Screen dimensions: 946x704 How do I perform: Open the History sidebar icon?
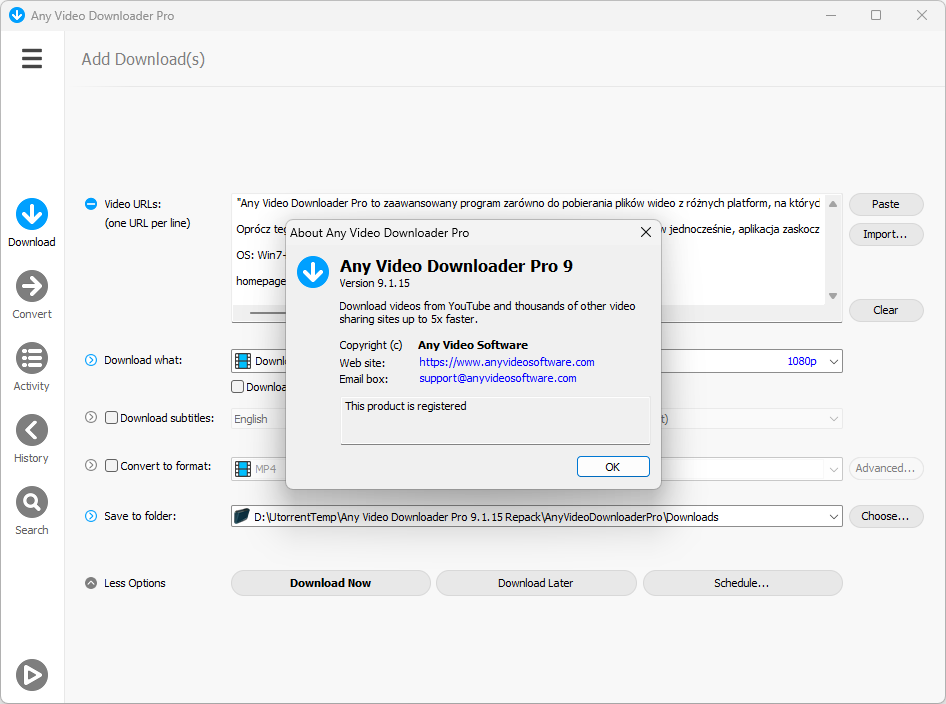[x=32, y=430]
